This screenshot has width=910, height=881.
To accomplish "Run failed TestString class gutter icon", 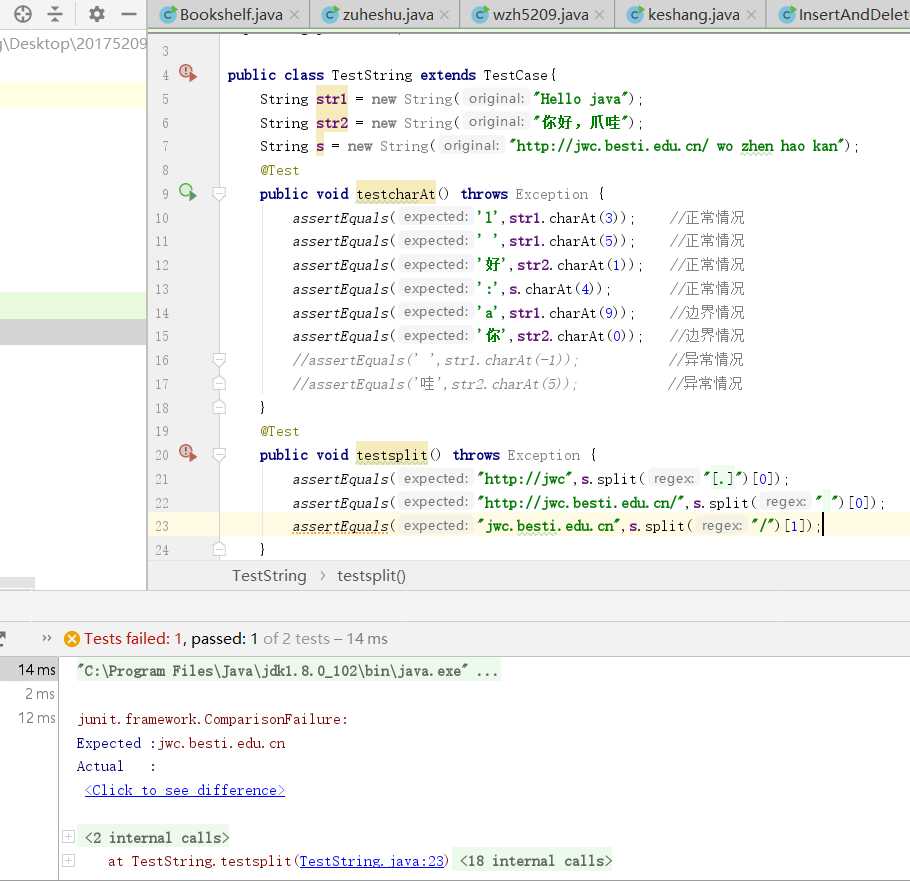I will [187, 72].
